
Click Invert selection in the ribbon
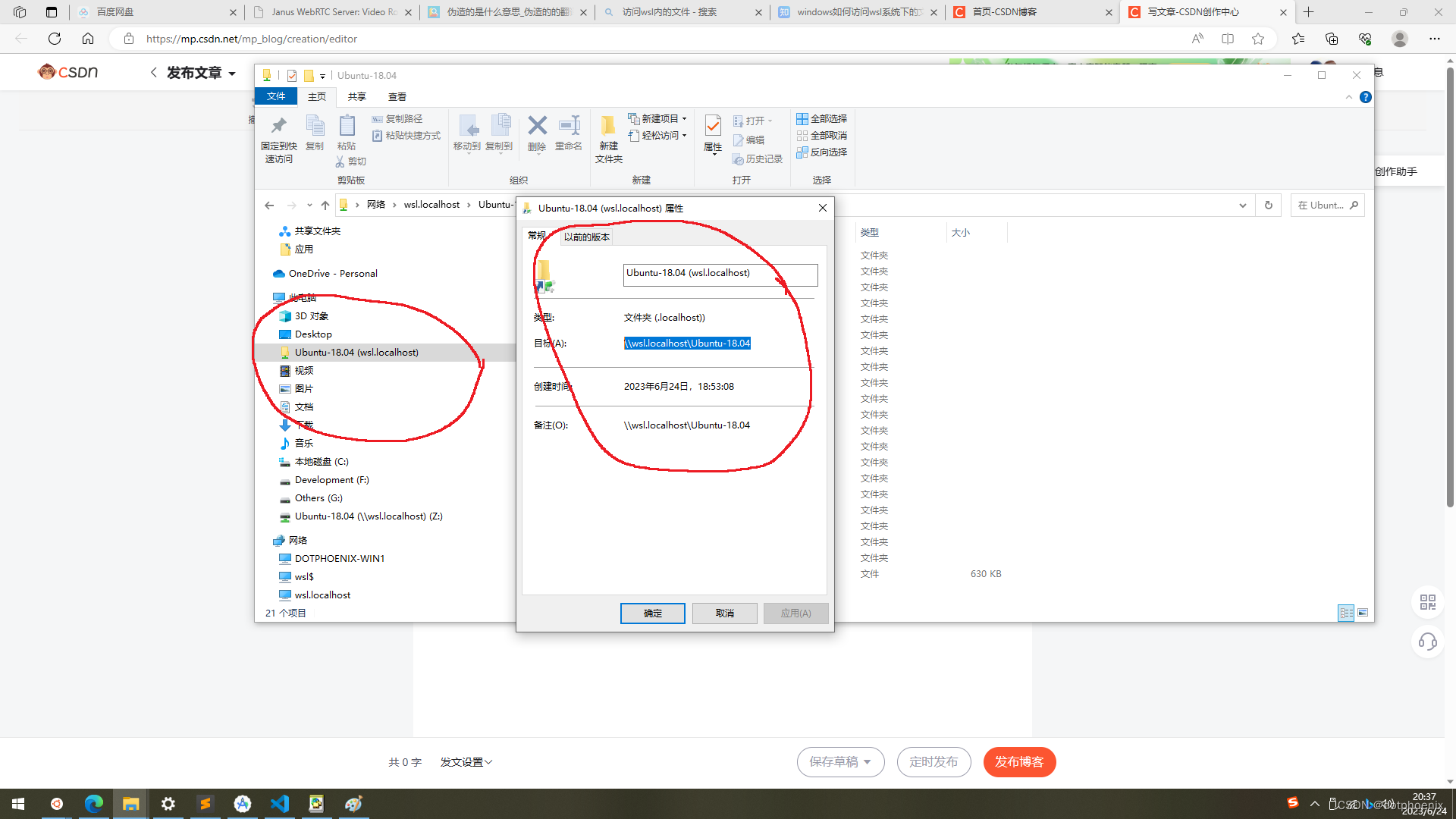pos(821,152)
